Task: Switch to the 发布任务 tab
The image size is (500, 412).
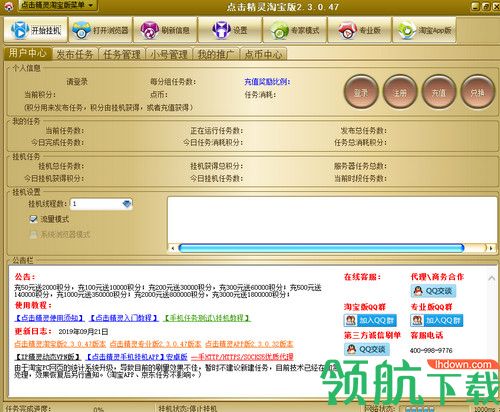Action: click(75, 54)
